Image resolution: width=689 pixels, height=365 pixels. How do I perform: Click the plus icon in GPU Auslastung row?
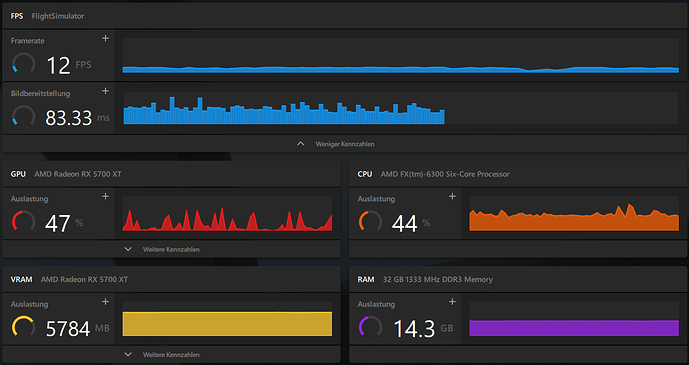[x=105, y=196]
